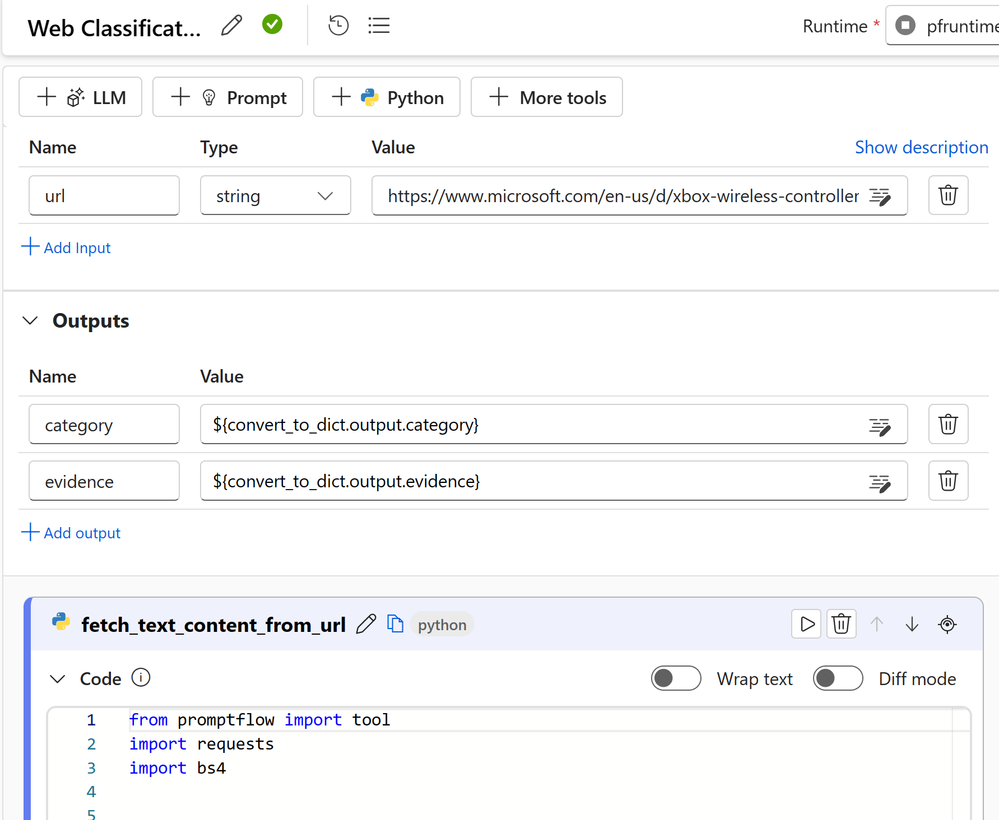Enable the Wrap text toggle

tap(676, 679)
